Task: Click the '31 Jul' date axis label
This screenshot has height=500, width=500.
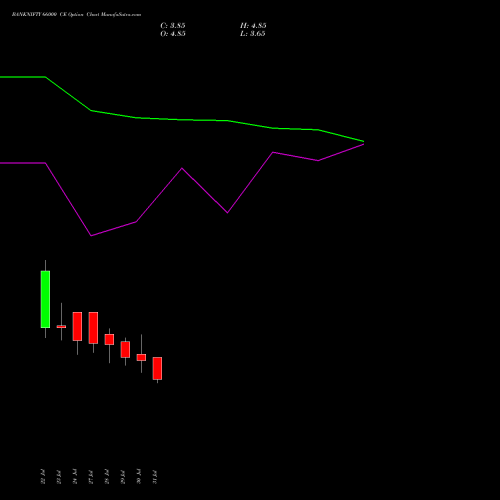Action: point(155,477)
